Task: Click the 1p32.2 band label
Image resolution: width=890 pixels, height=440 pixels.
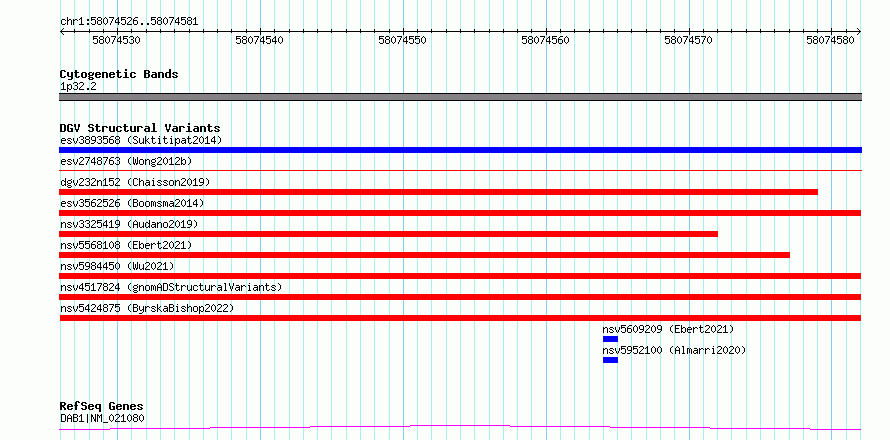Action: (x=78, y=87)
